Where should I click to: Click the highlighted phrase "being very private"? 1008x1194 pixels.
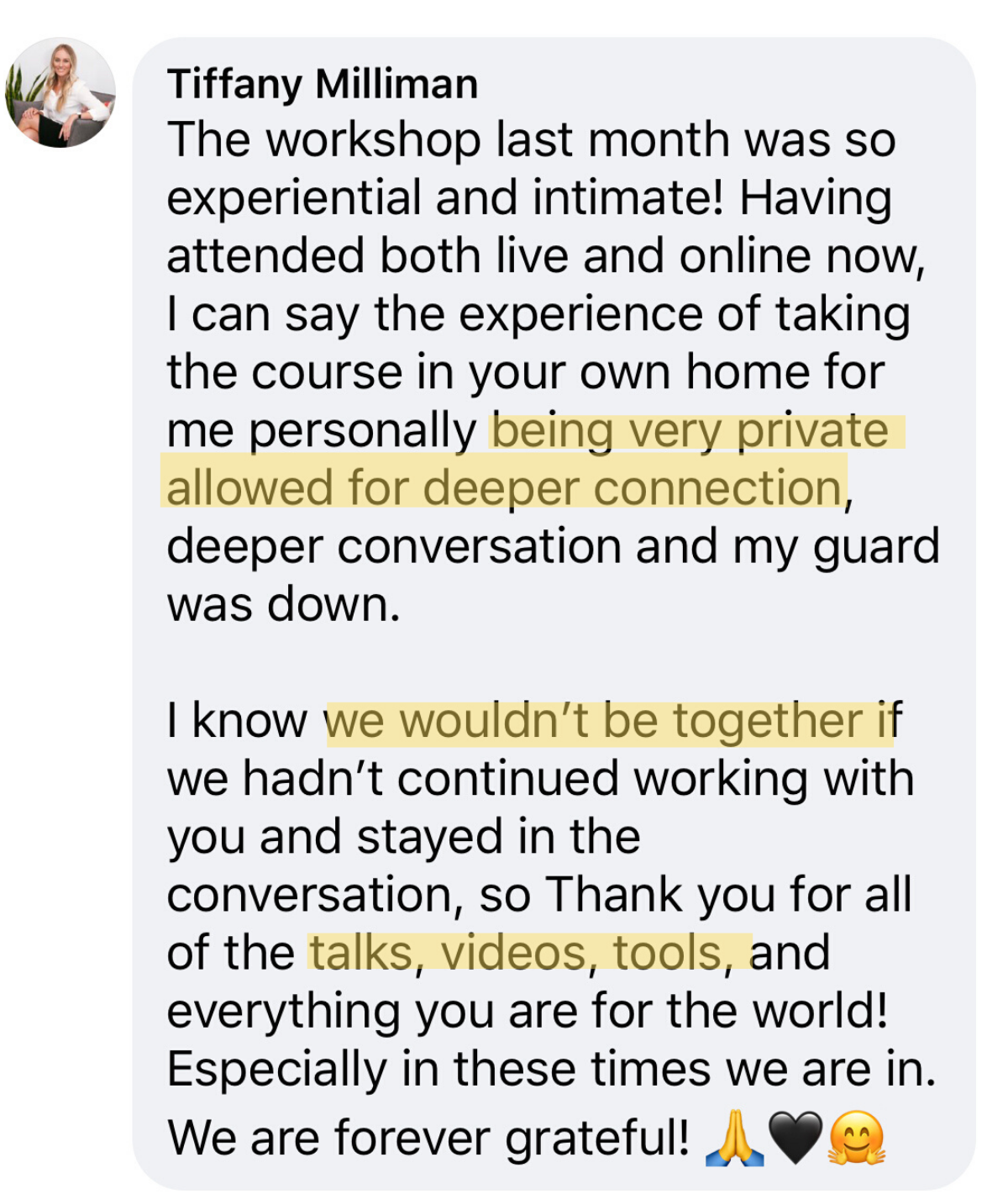[690, 431]
